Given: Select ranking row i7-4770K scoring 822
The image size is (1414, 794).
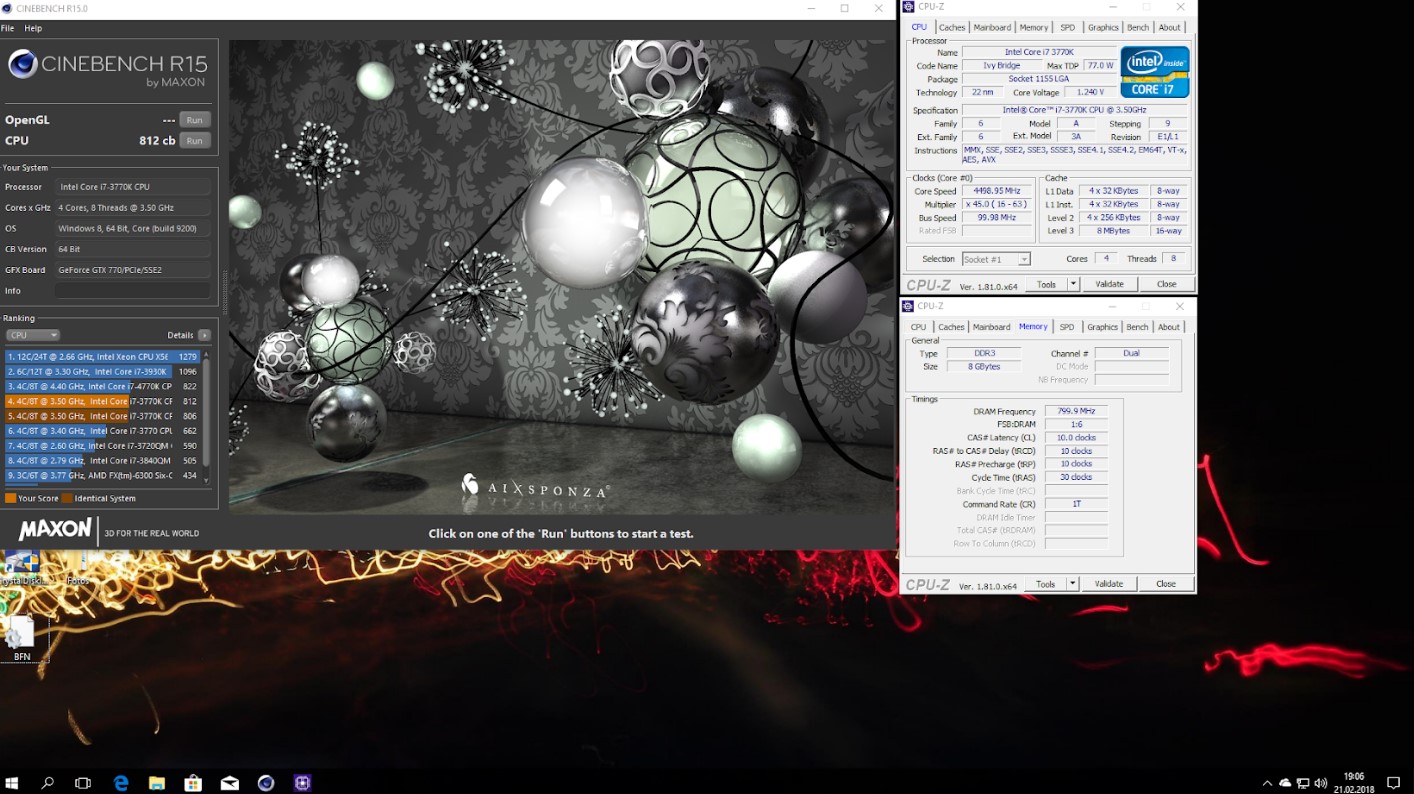Looking at the screenshot, I should [102, 386].
